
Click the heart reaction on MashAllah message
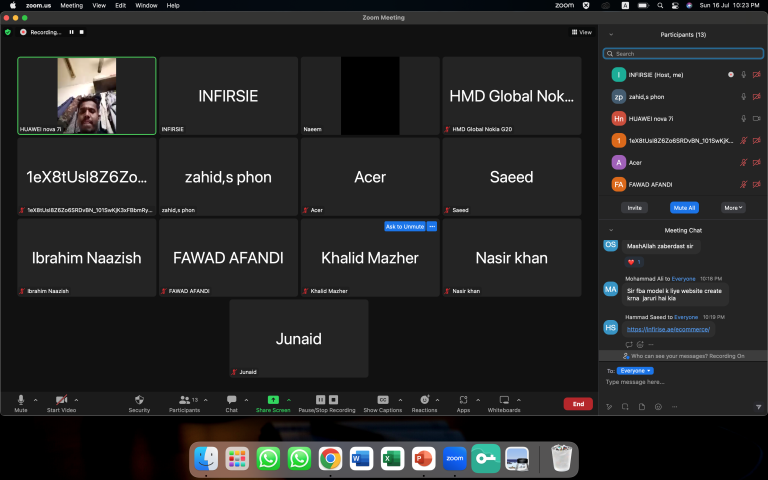[x=634, y=262]
